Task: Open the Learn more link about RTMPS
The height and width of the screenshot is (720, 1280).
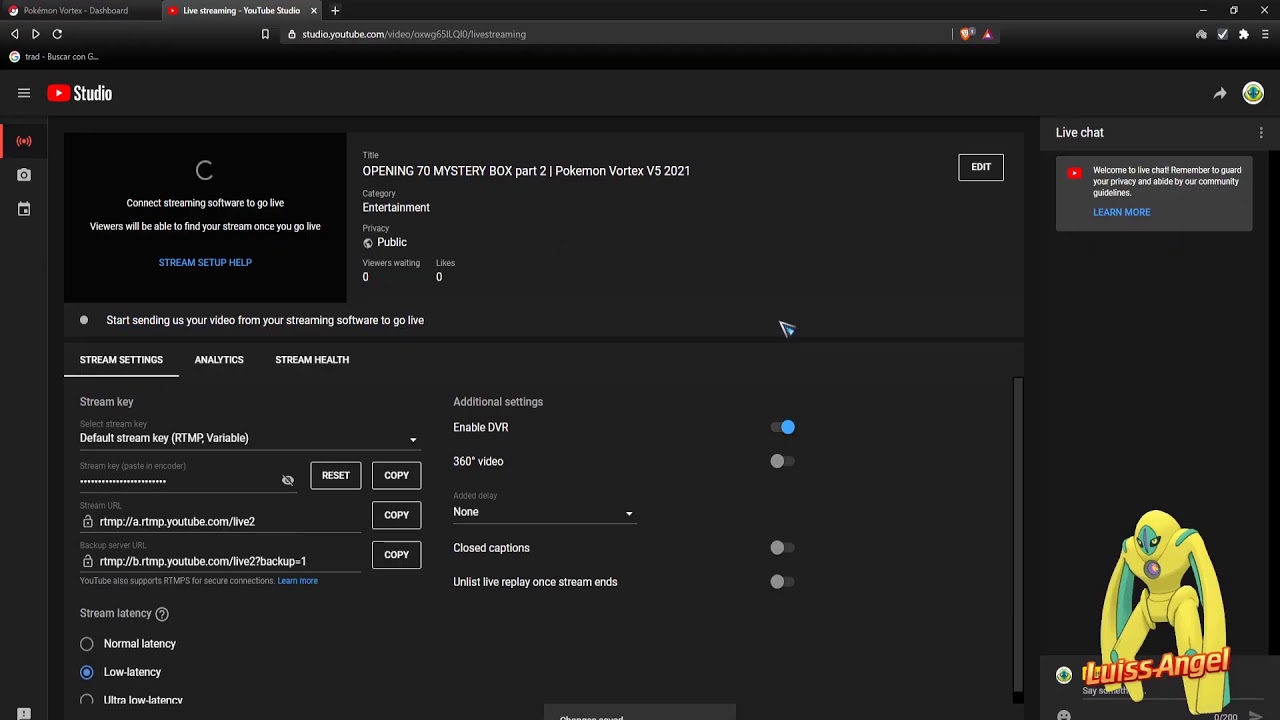Action: pos(297,581)
